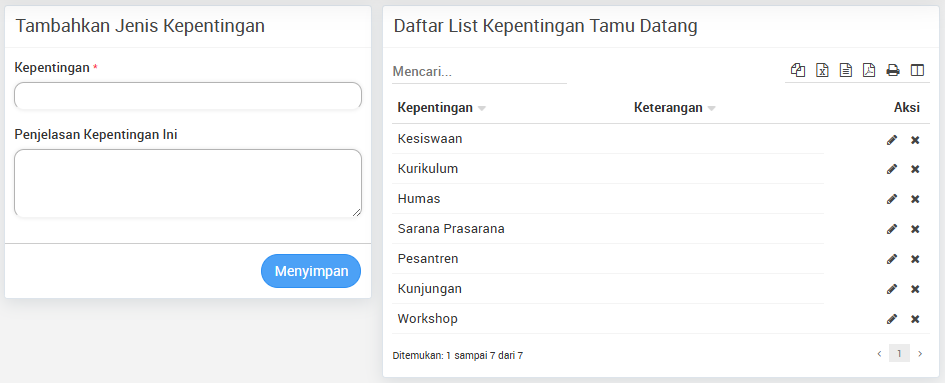Focus the Mencari search box

pyautogui.click(x=479, y=71)
